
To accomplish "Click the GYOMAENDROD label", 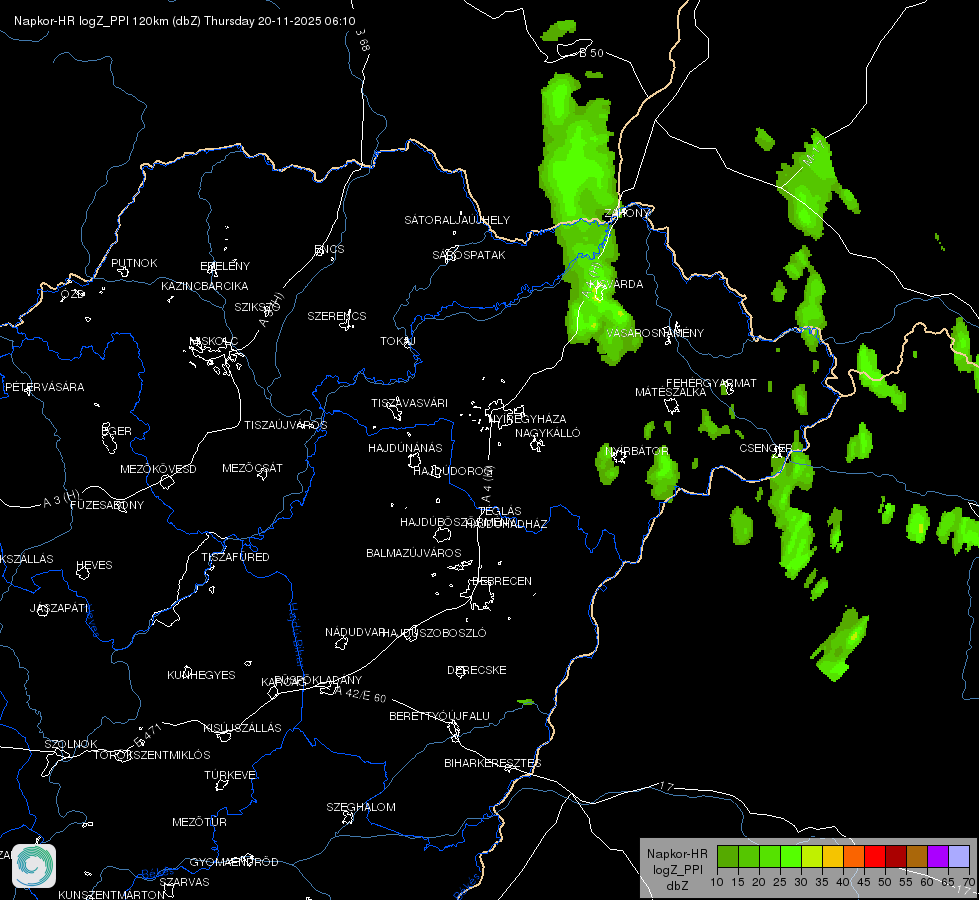I will [234, 863].
